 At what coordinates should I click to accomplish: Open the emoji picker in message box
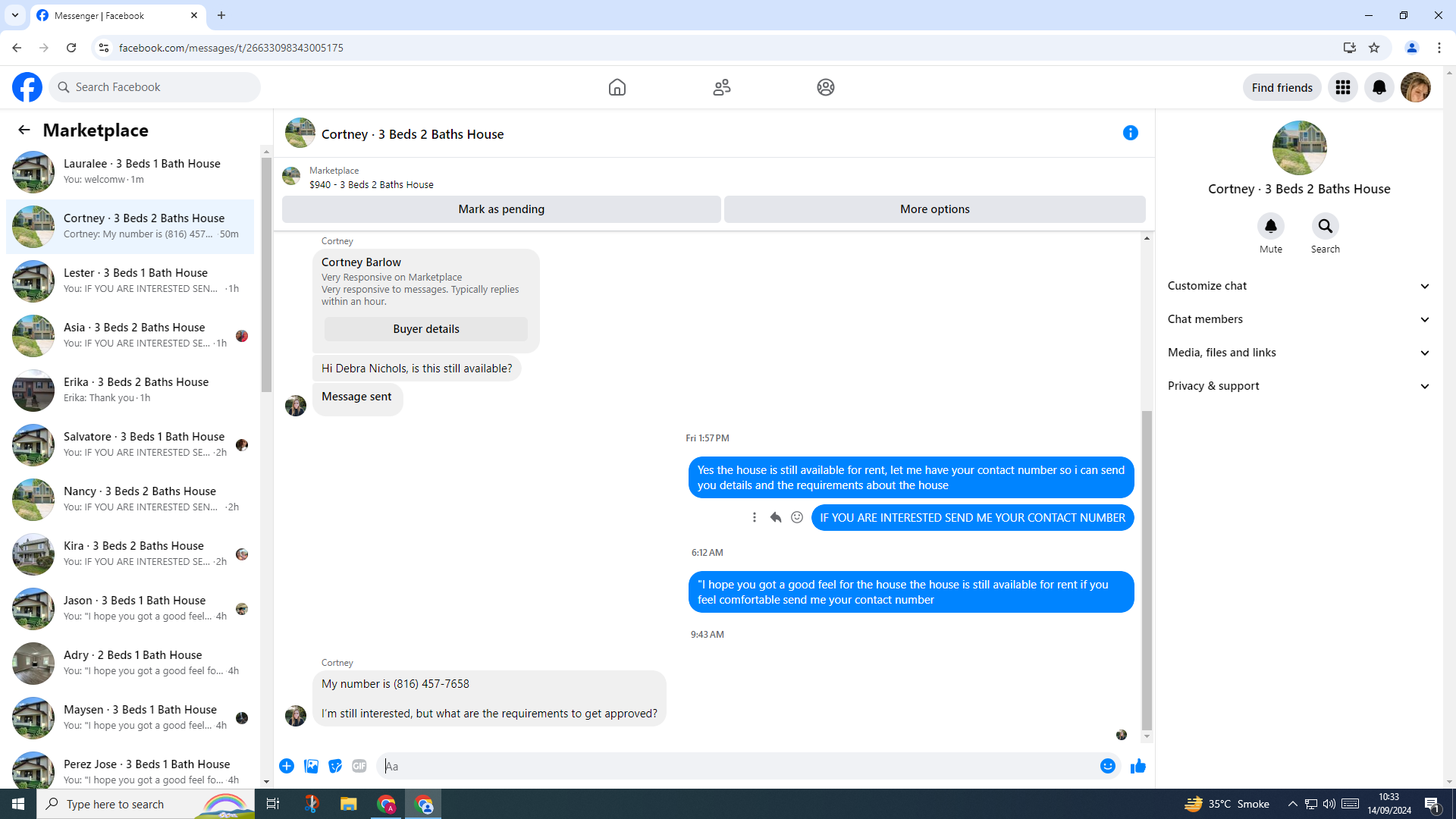[1107, 766]
